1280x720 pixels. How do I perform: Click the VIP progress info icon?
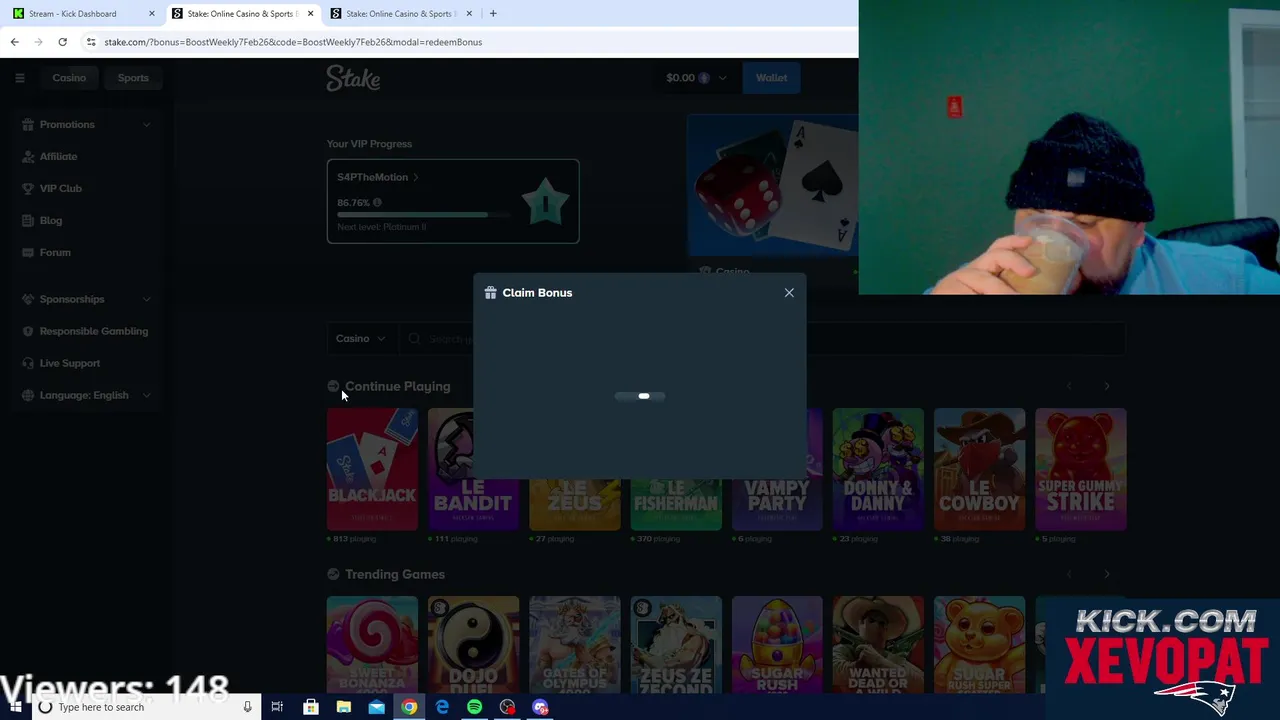pos(377,202)
